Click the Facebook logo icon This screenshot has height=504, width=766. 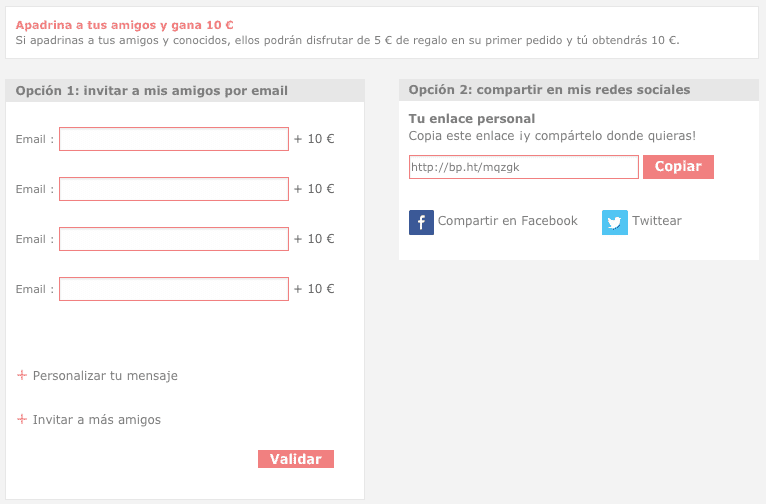pyautogui.click(x=421, y=222)
